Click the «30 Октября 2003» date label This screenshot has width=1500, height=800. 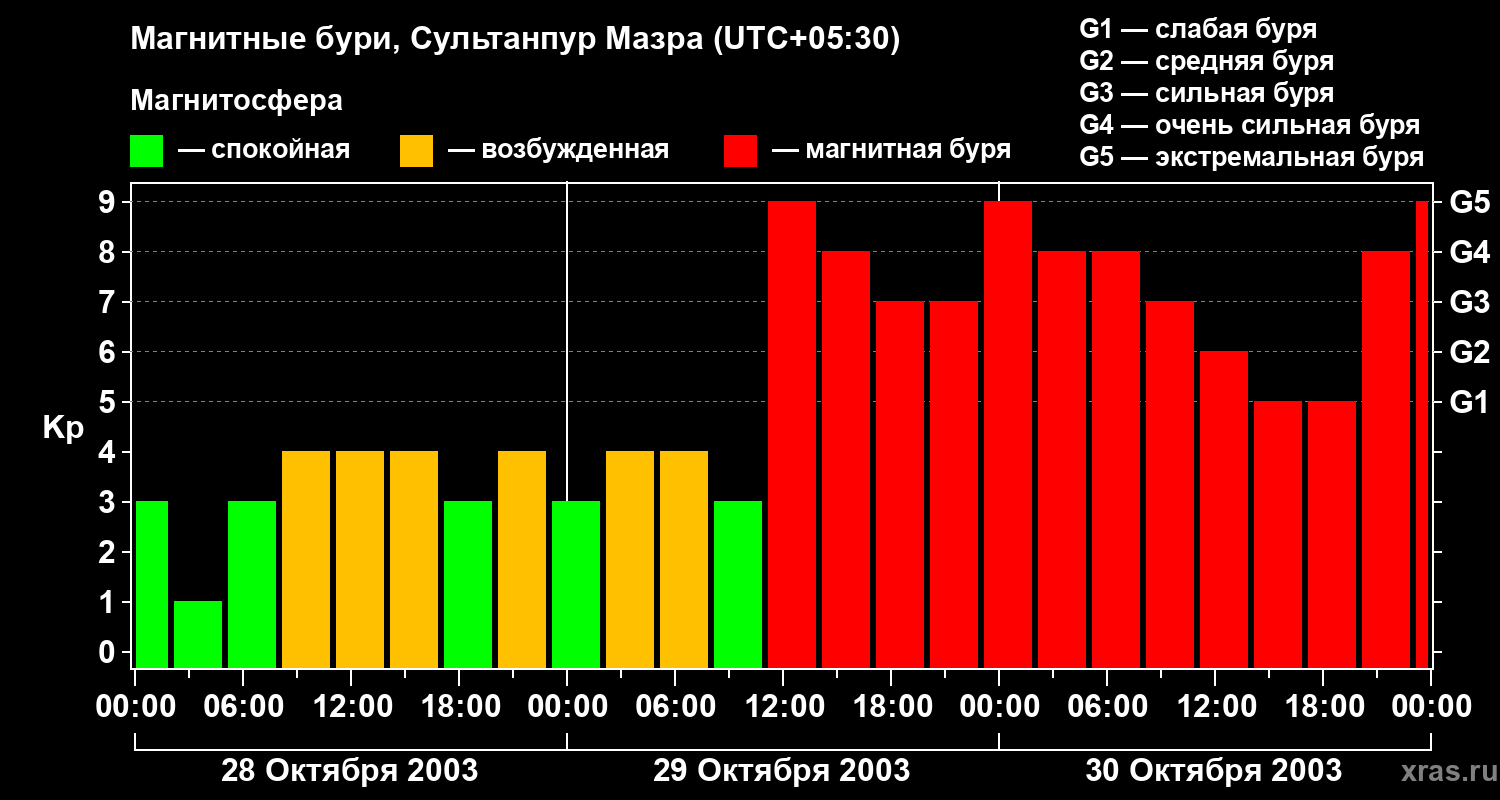click(1213, 771)
